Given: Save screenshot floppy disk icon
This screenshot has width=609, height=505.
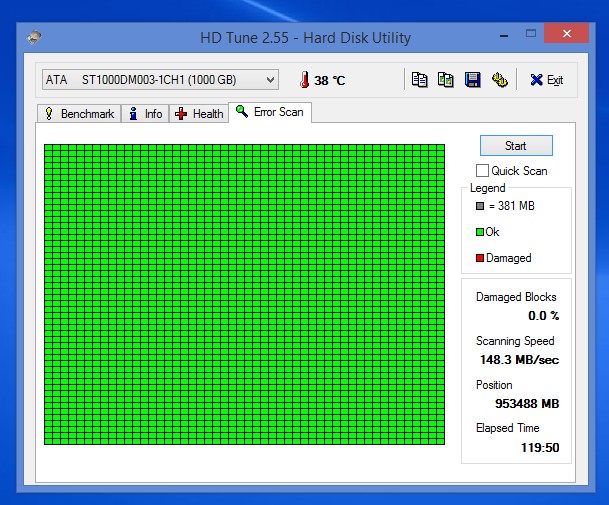Looking at the screenshot, I should pos(472,80).
